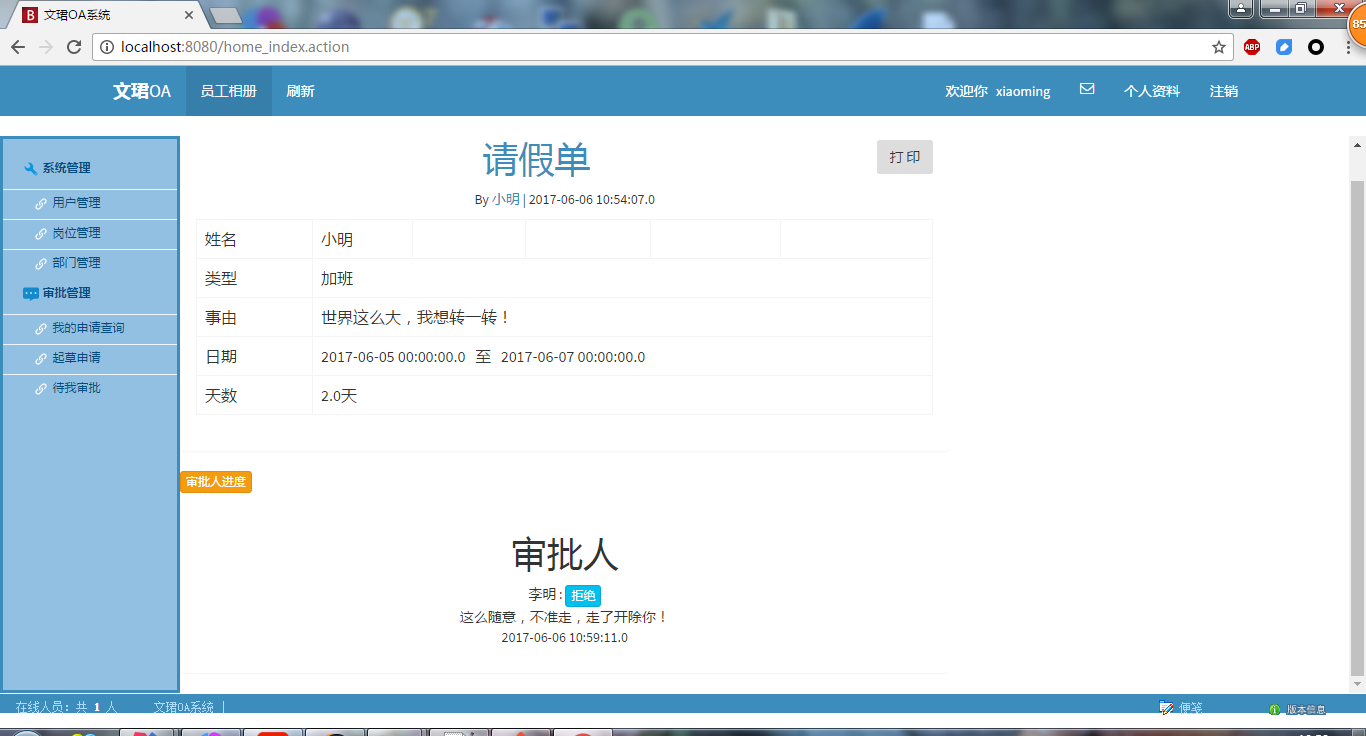The image size is (1366, 736).
Task: Click the reason text 世界这么大，我想转一转！
Action: click(x=417, y=317)
